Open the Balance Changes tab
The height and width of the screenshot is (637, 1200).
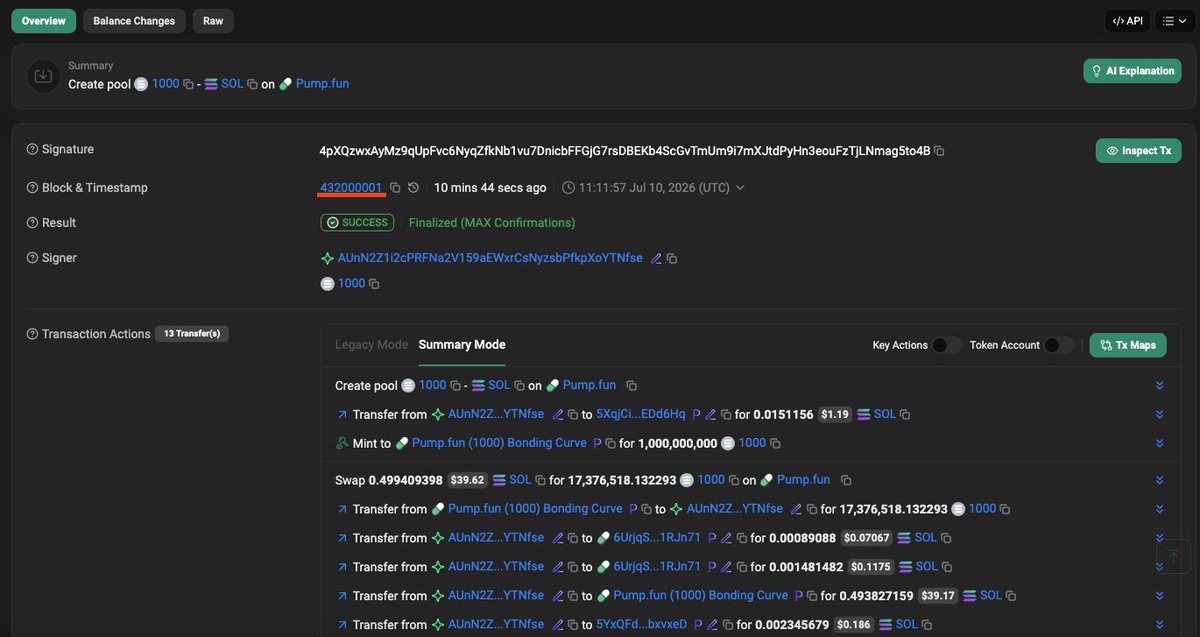point(134,21)
